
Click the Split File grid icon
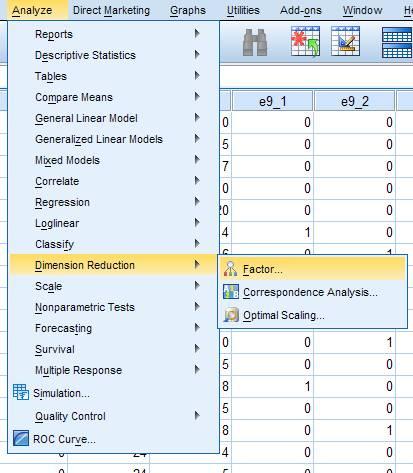(x=397, y=42)
